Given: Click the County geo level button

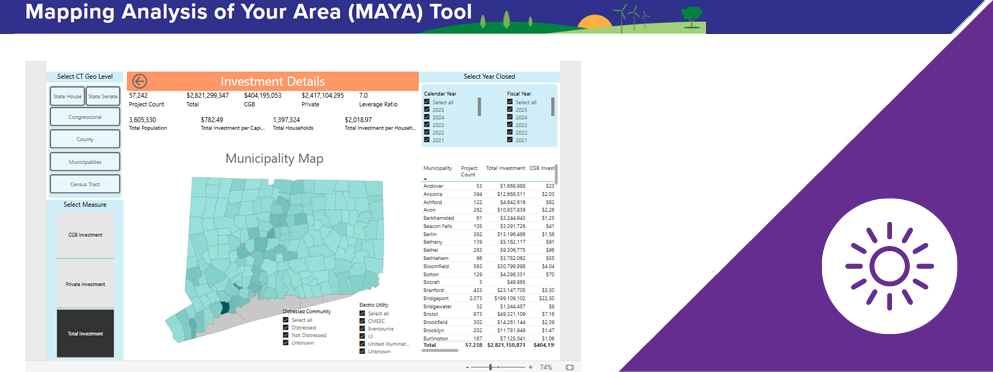Looking at the screenshot, I should 85,139.
